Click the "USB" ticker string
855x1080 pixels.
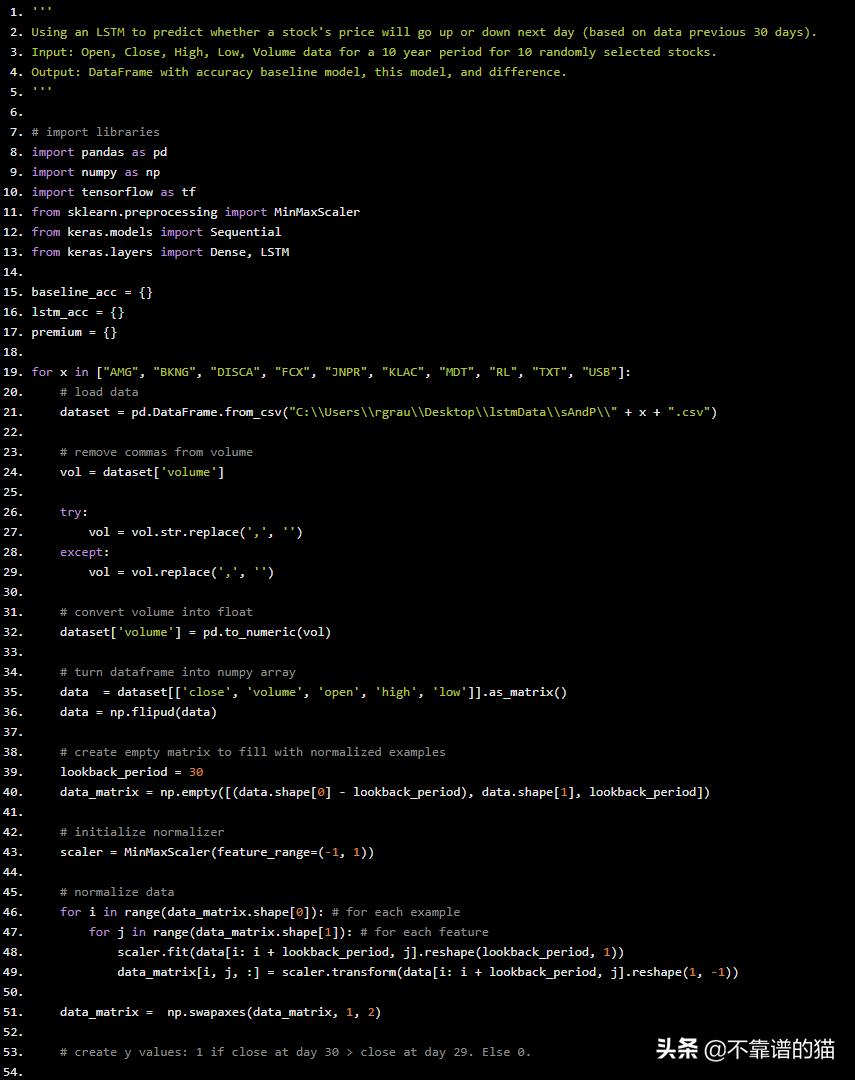tap(600, 372)
